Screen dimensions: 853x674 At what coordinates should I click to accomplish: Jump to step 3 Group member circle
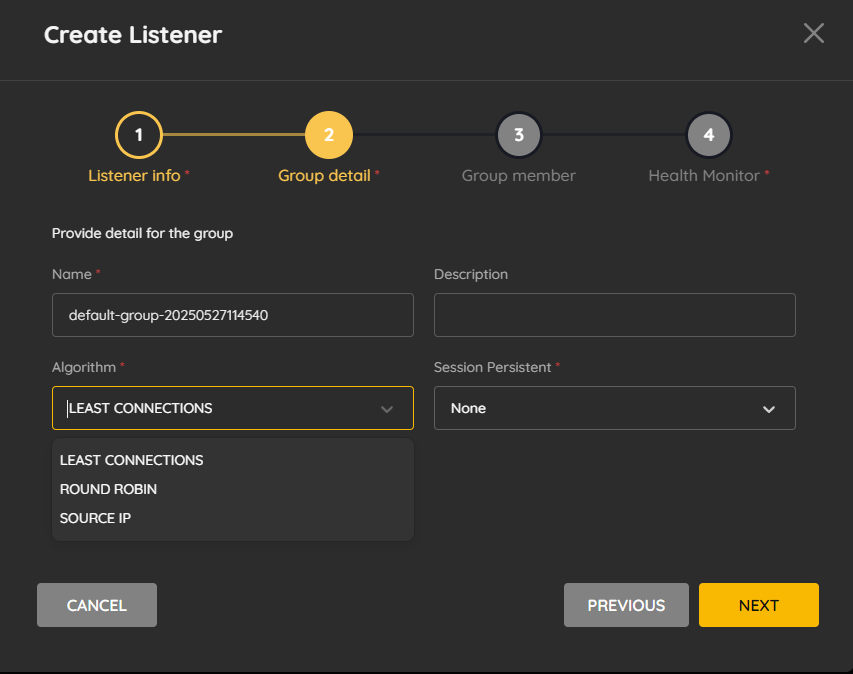tap(518, 135)
